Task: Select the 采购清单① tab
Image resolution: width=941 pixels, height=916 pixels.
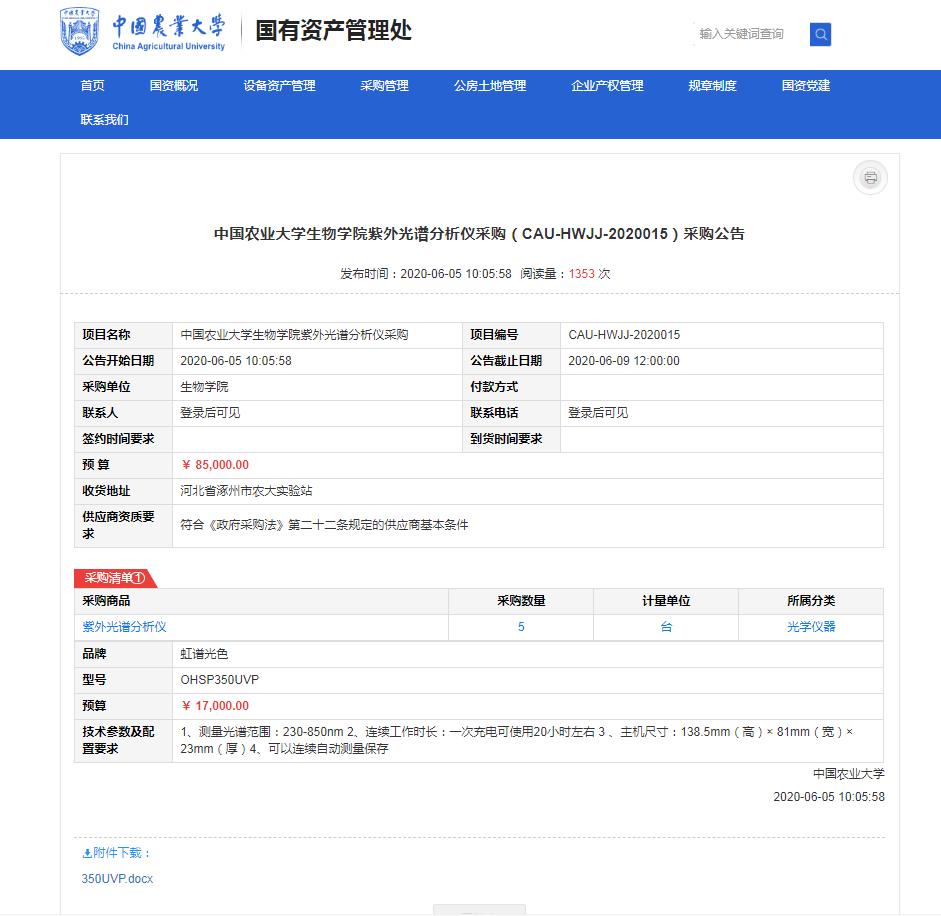Action: (x=114, y=578)
